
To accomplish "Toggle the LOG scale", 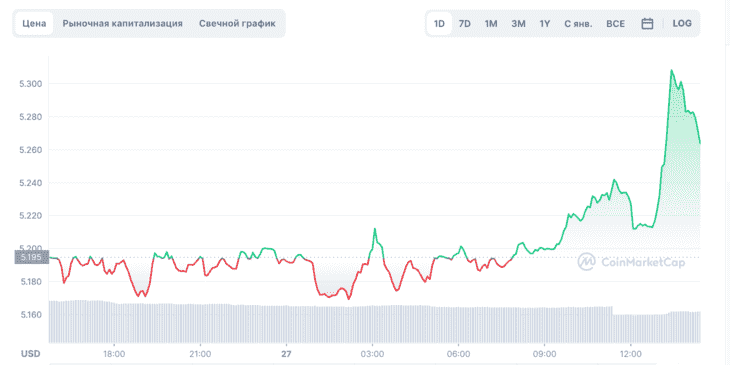I will coord(682,23).
